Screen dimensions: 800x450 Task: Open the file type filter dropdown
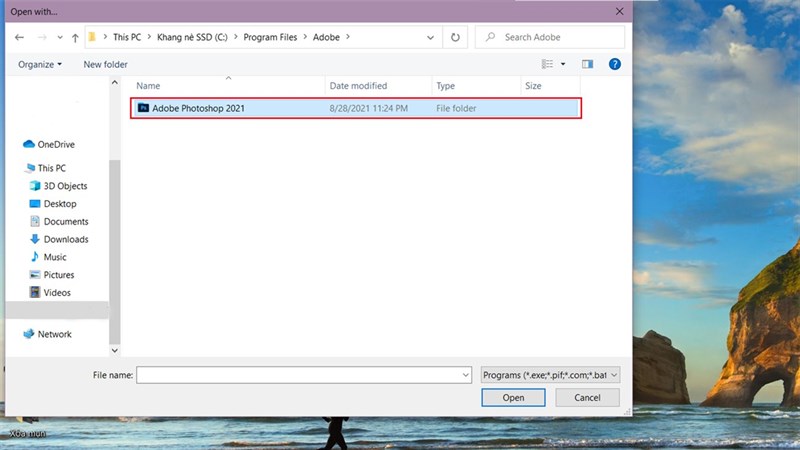point(550,375)
